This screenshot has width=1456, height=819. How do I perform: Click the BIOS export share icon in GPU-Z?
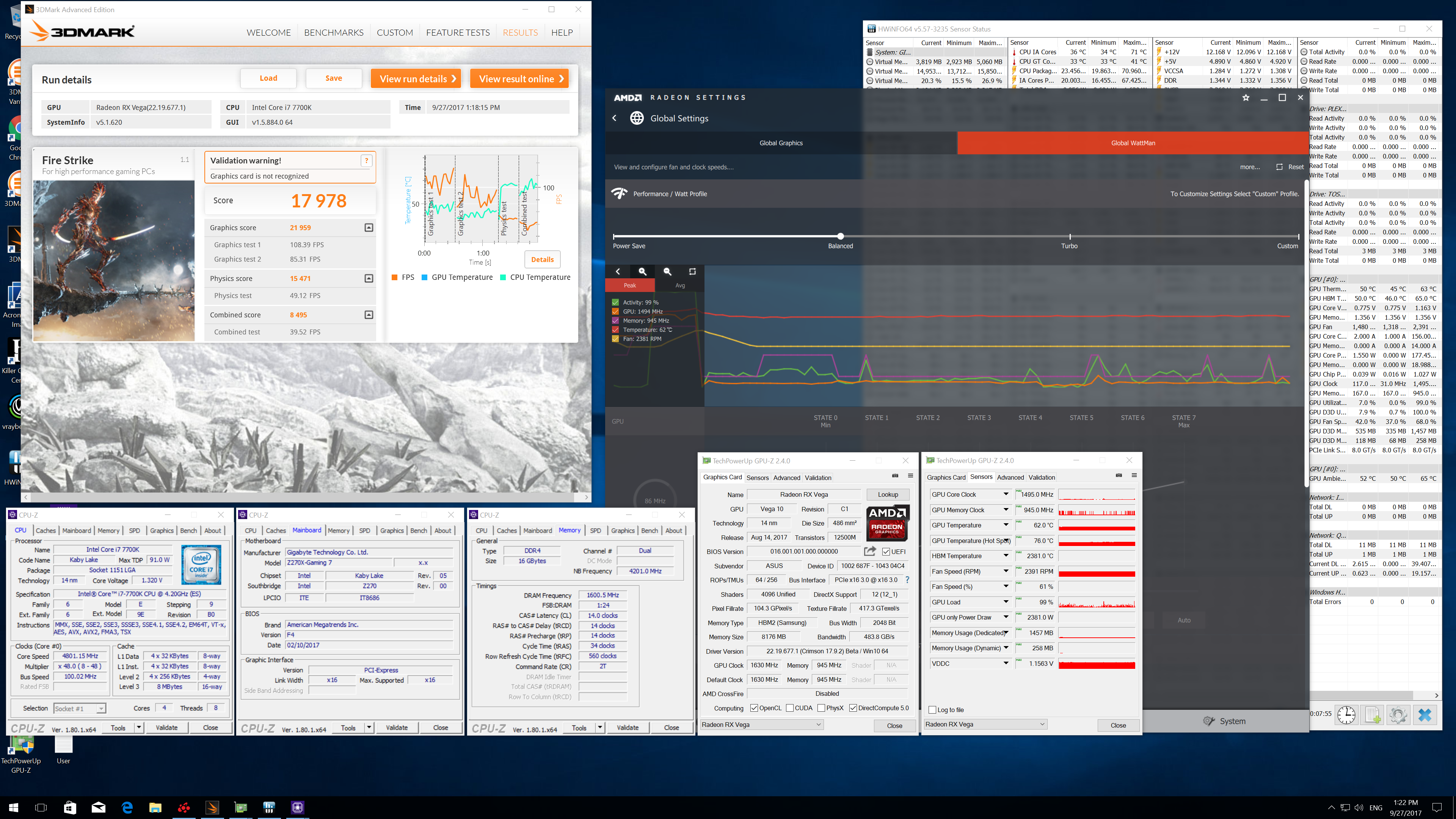(x=871, y=551)
